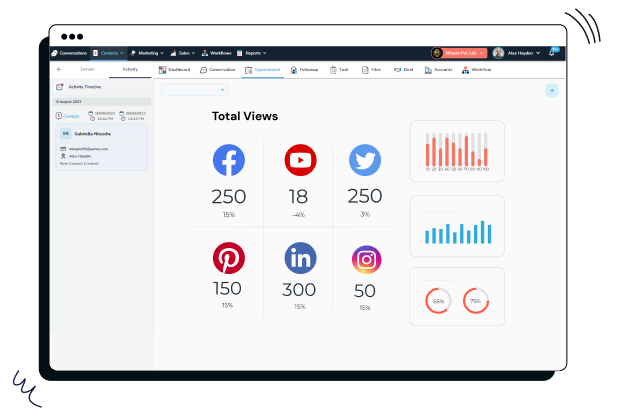630x416 pixels.
Task: Click the Contact link in timeline
Action: 72,116
